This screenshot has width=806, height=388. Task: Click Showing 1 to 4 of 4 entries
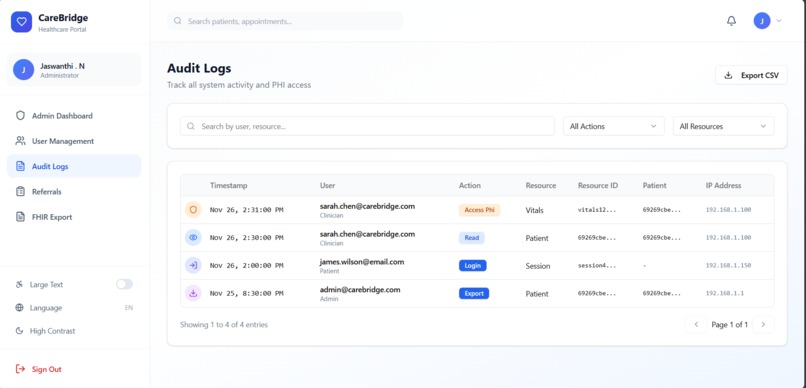(224, 324)
